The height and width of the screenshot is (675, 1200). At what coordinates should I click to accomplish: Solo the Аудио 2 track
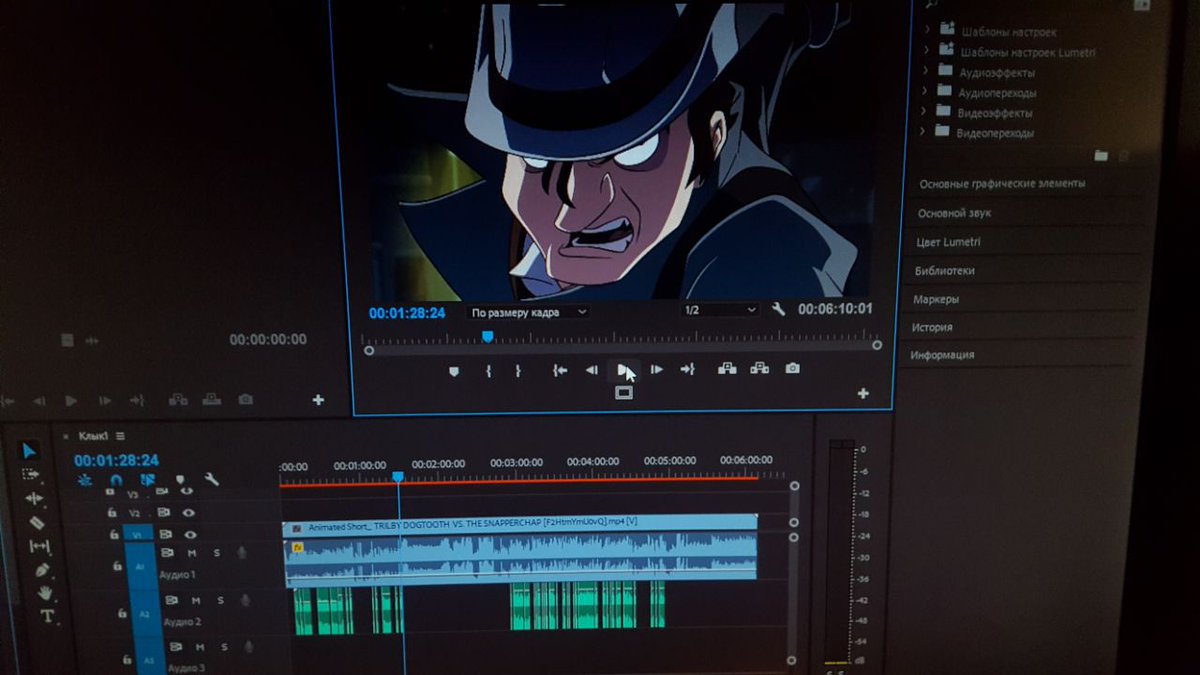[221, 601]
